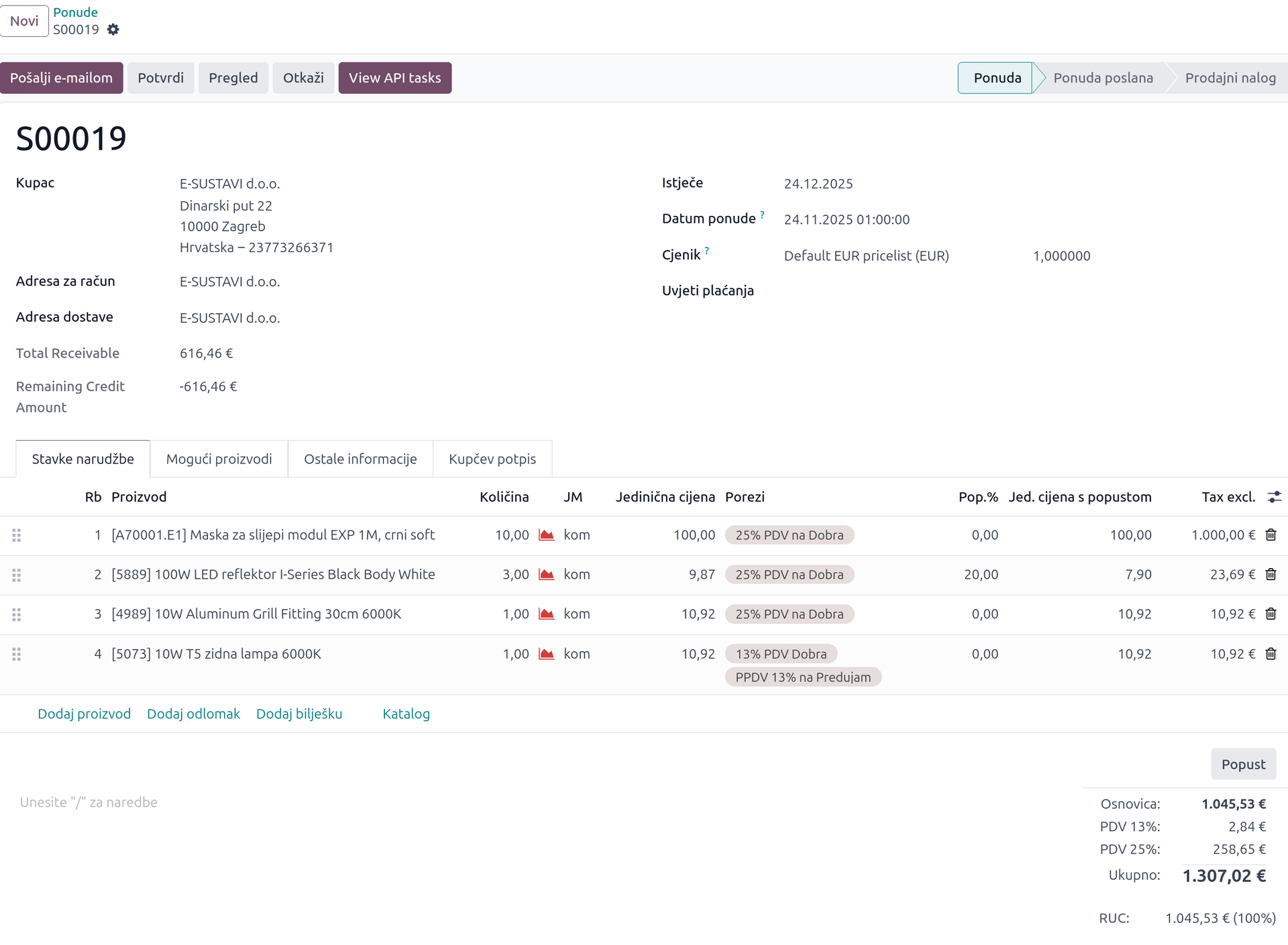
Task: Click forecast chart icon on Maska line
Action: 547,535
